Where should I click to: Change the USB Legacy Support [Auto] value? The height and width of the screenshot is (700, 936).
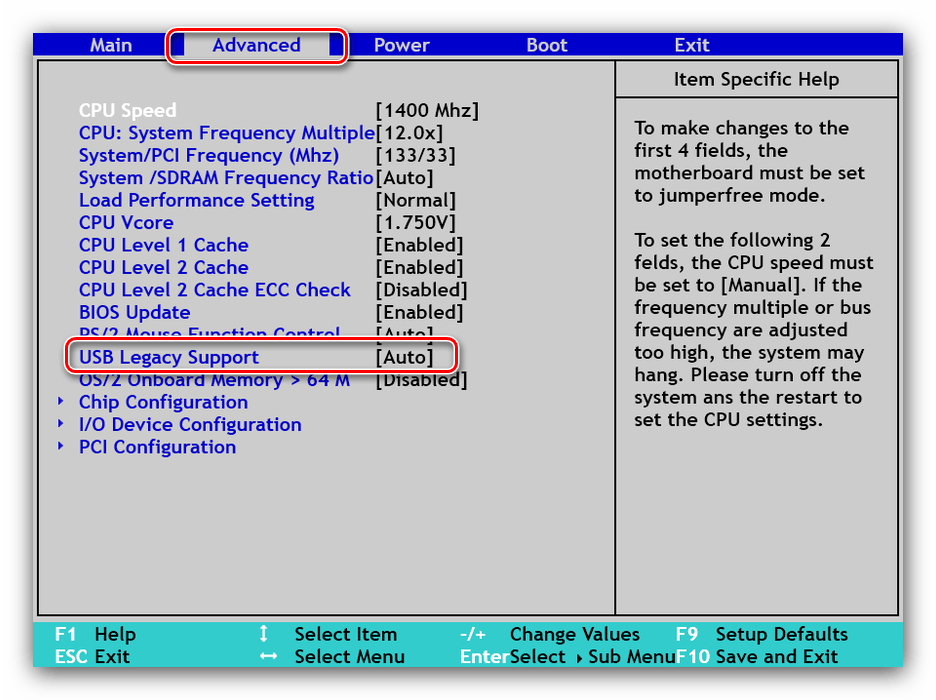[405, 357]
